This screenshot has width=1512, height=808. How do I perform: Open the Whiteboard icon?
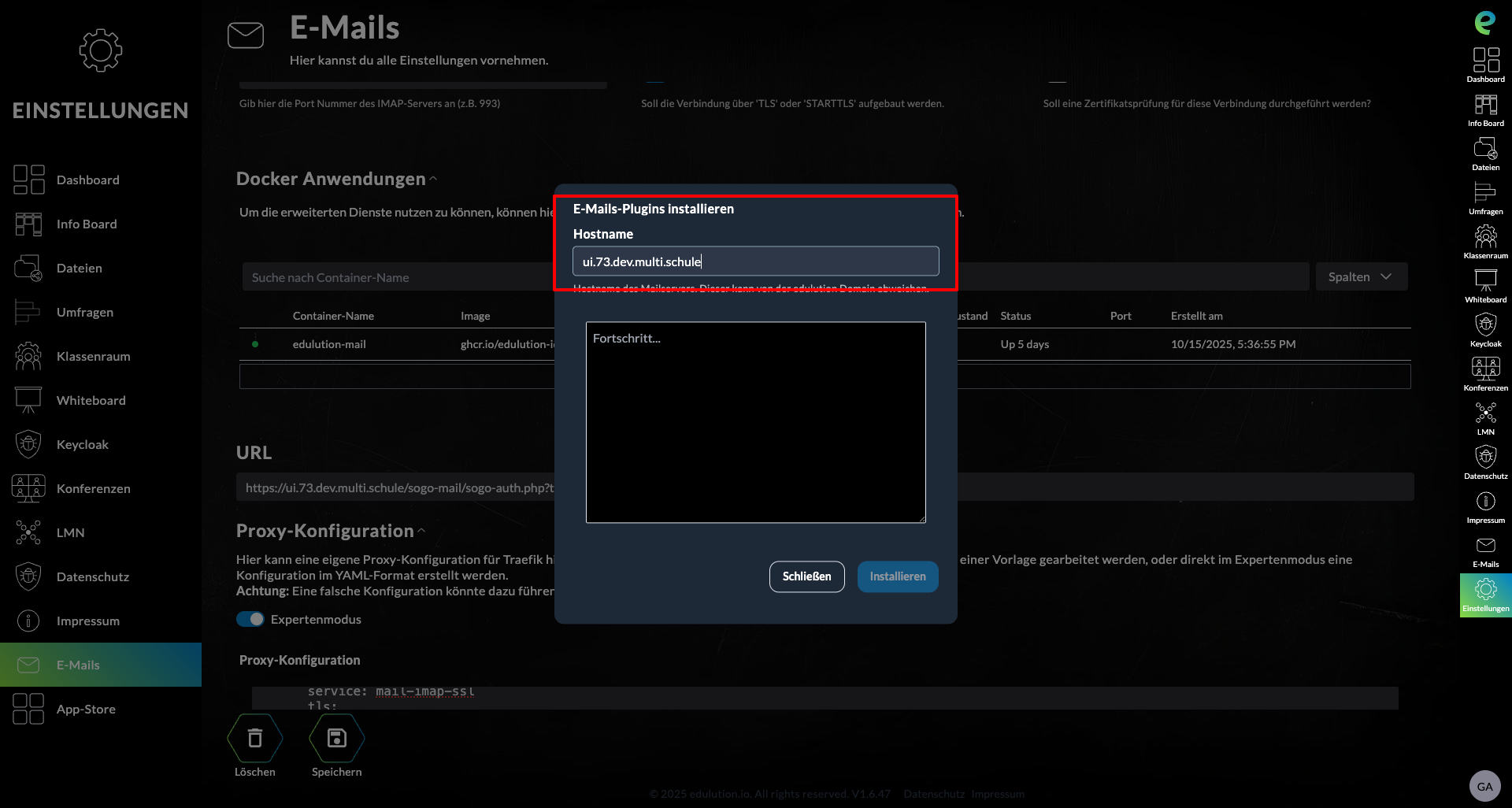(x=1485, y=280)
